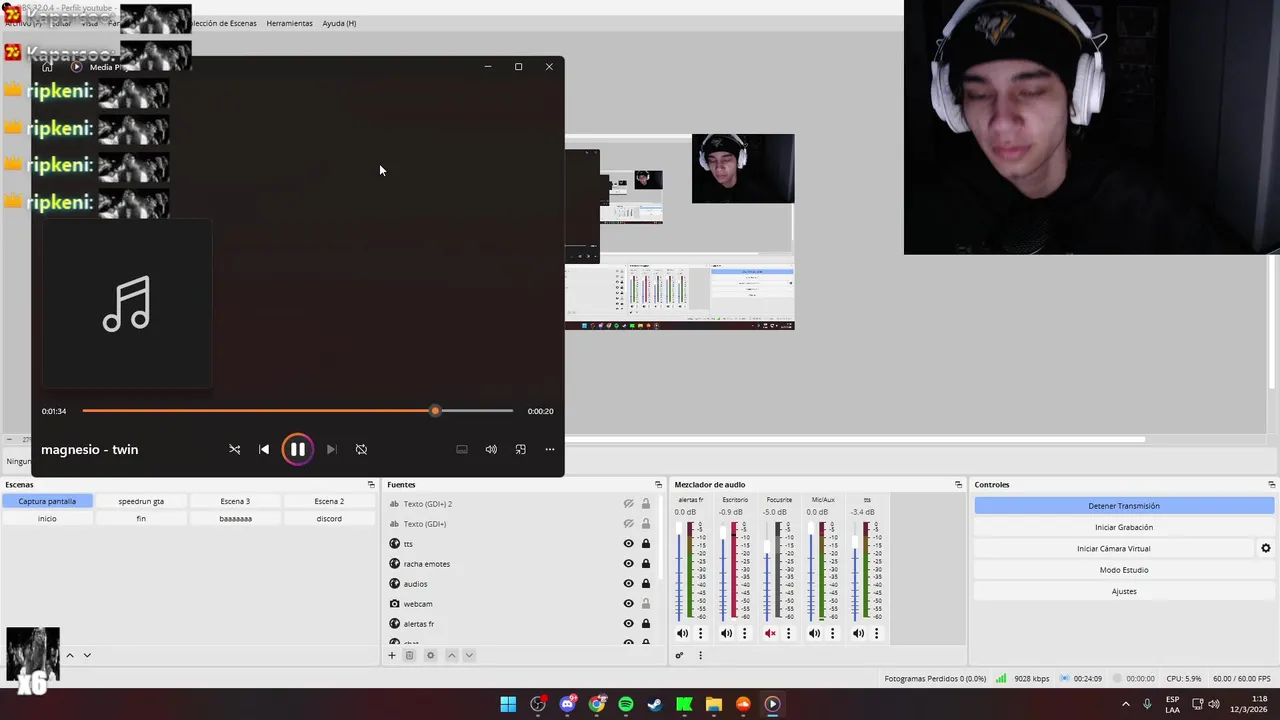
Task: Pop out the Controles dock panel
Action: (x=1271, y=485)
